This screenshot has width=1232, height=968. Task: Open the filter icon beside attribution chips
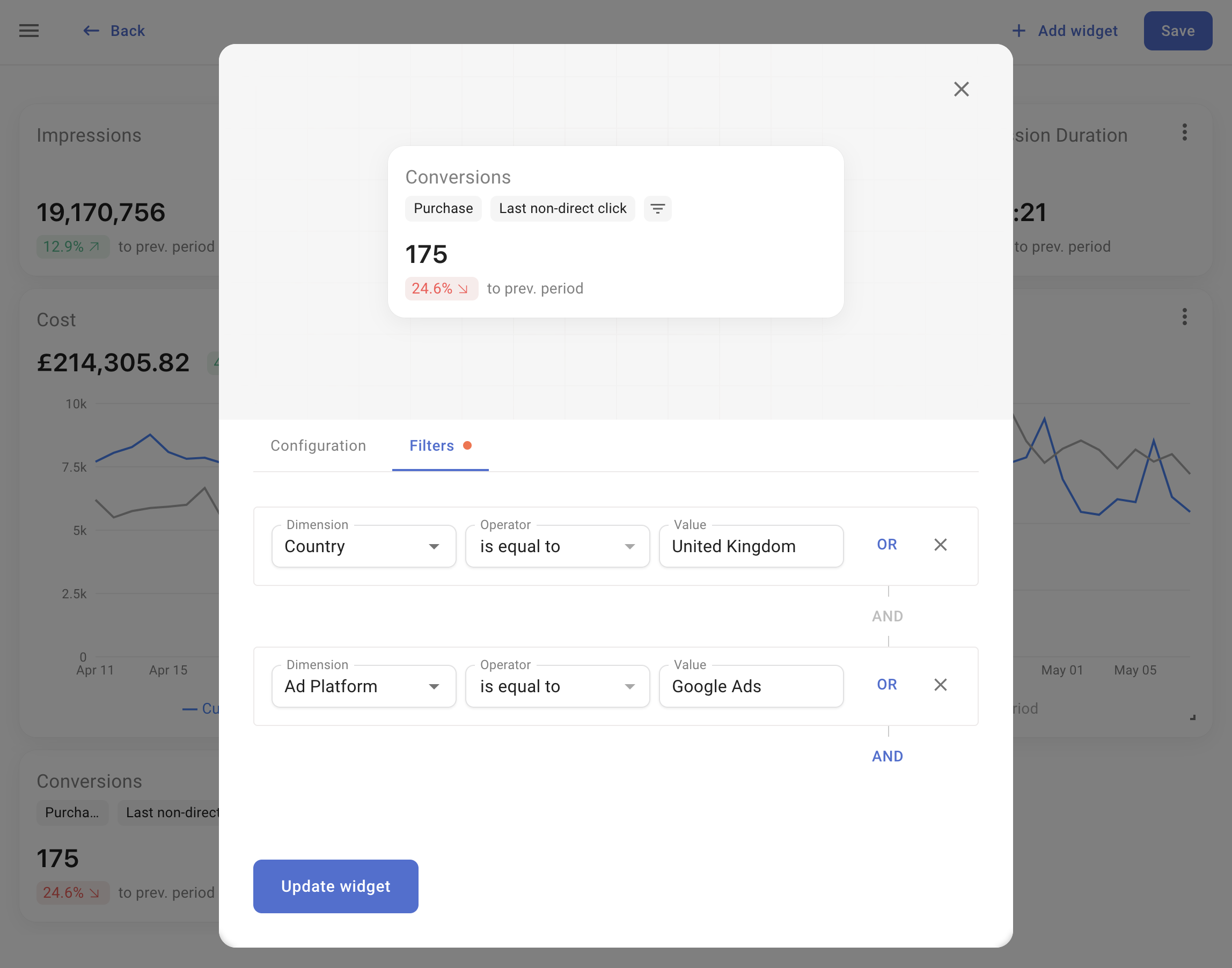tap(657, 209)
